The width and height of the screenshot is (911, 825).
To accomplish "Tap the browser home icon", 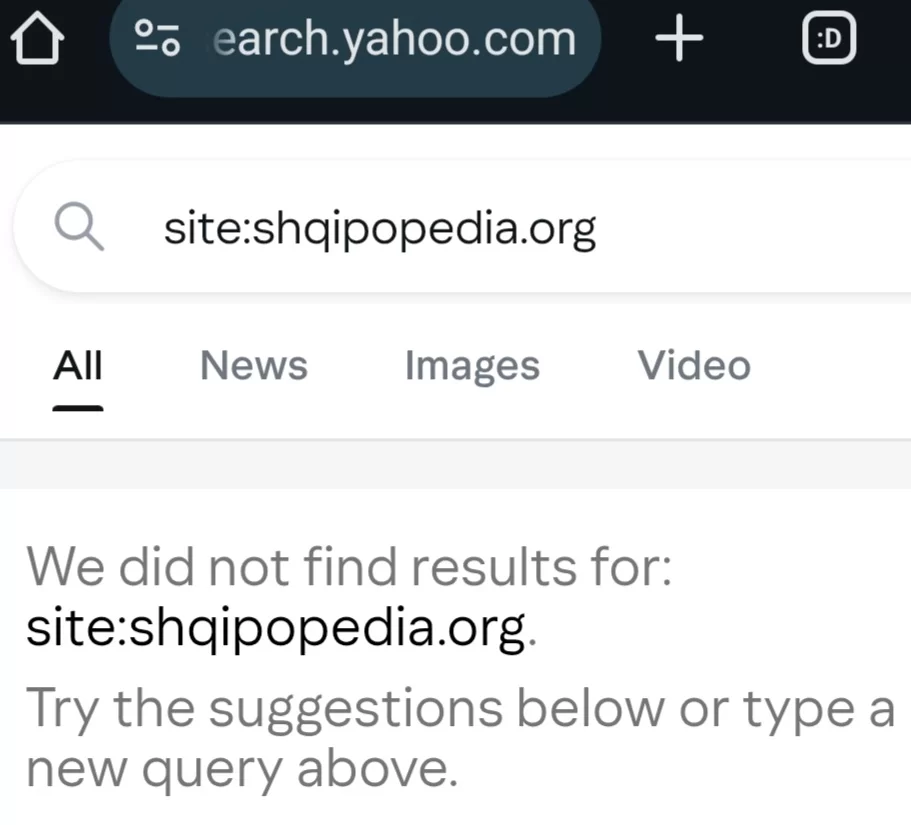I will (37, 40).
